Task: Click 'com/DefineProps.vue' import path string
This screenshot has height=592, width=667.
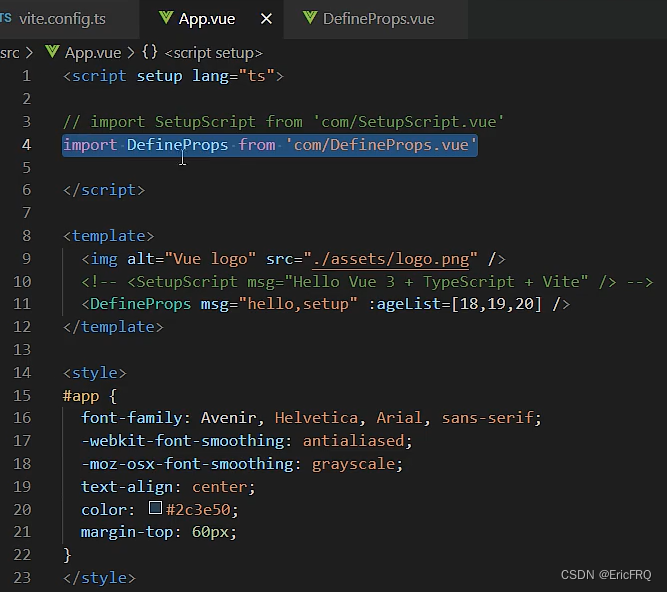Action: coord(381,145)
